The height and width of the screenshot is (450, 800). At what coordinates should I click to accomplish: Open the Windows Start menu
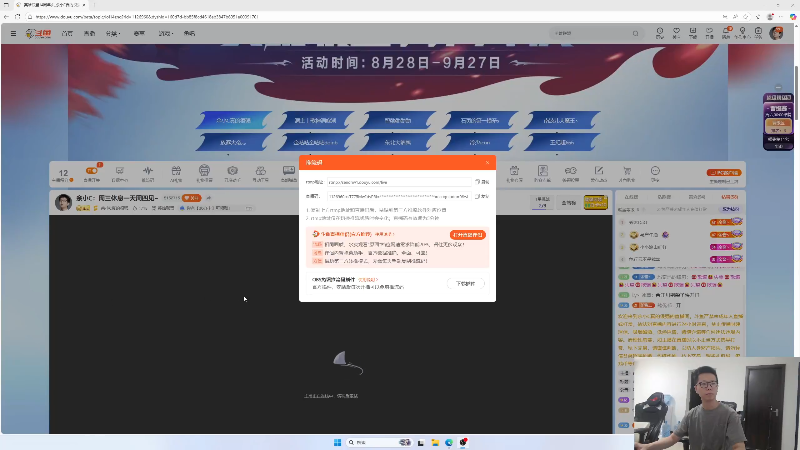click(337, 442)
